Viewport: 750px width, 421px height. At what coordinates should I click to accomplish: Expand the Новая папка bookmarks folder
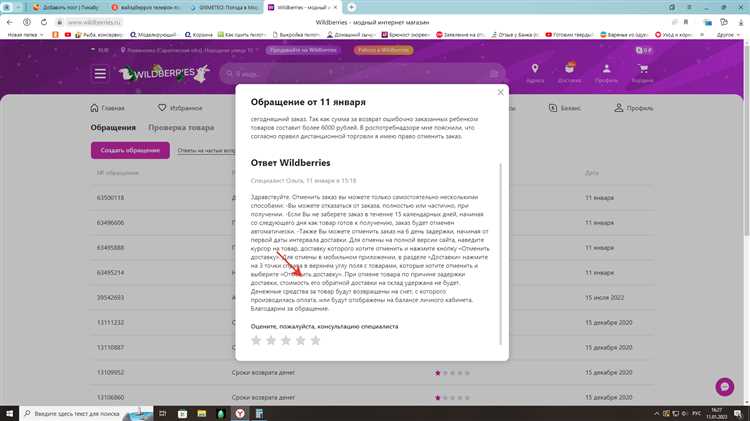pos(25,34)
